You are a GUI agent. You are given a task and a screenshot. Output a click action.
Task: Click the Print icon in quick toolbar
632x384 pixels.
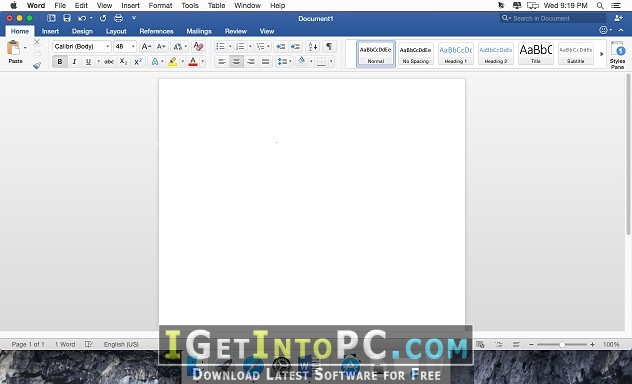pos(118,18)
